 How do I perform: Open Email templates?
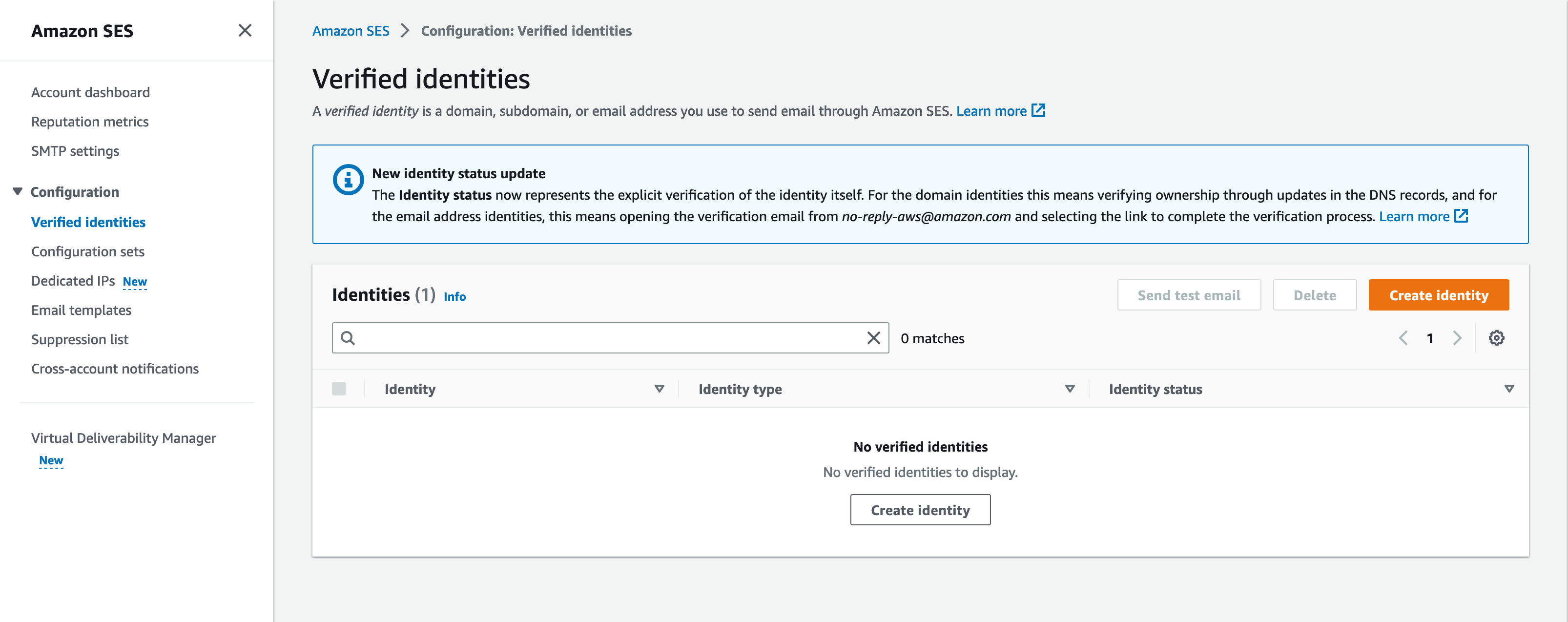[x=81, y=310]
